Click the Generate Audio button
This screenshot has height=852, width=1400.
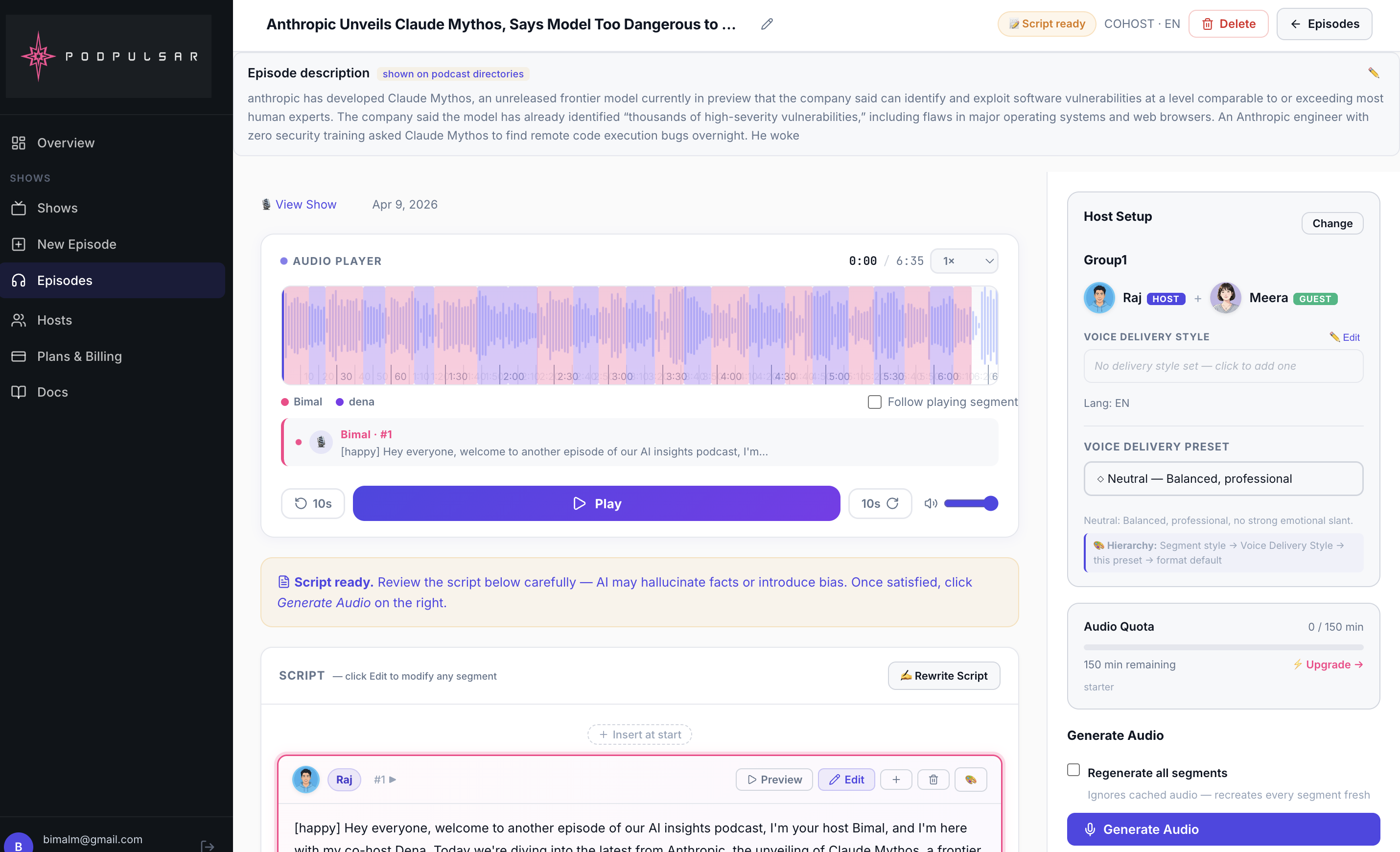tap(1223, 829)
